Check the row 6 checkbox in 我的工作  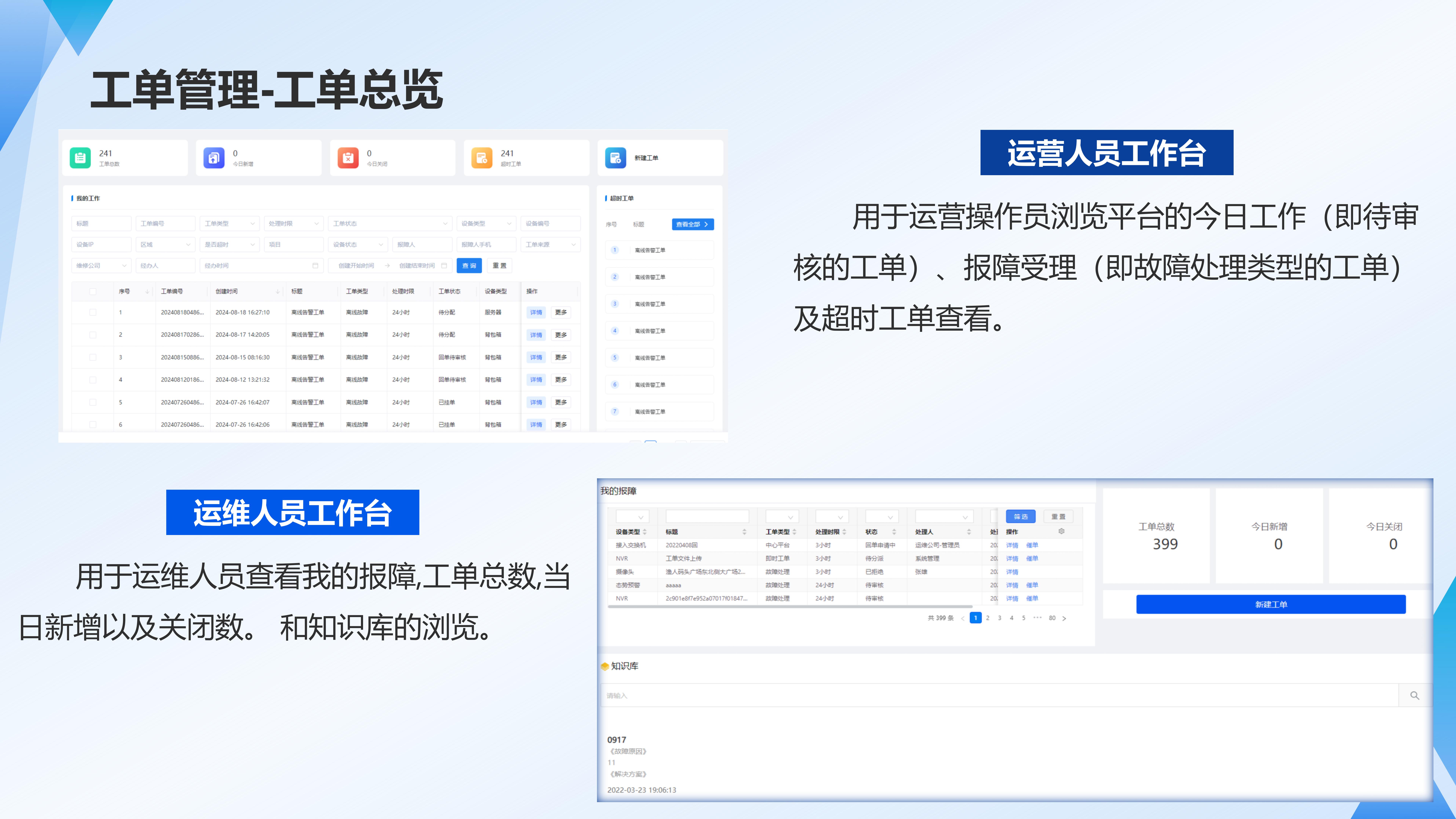point(93,424)
